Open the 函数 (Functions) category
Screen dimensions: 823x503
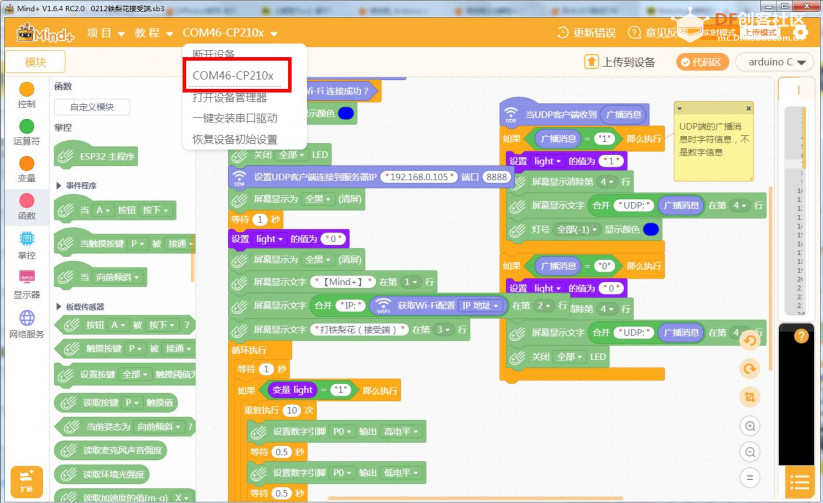click(x=26, y=206)
